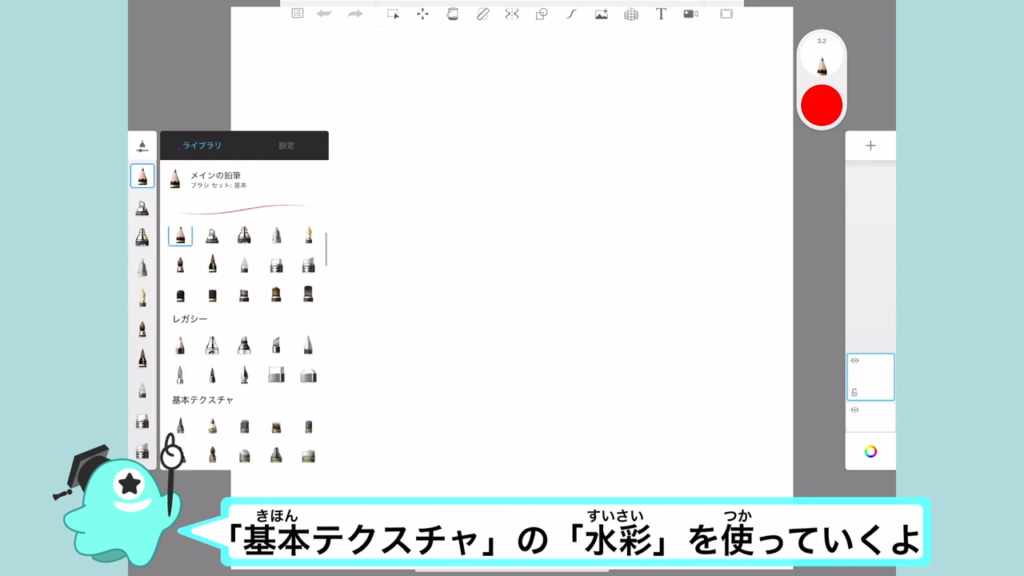
Task: Select the first brush in レガシー section
Action: point(180,345)
